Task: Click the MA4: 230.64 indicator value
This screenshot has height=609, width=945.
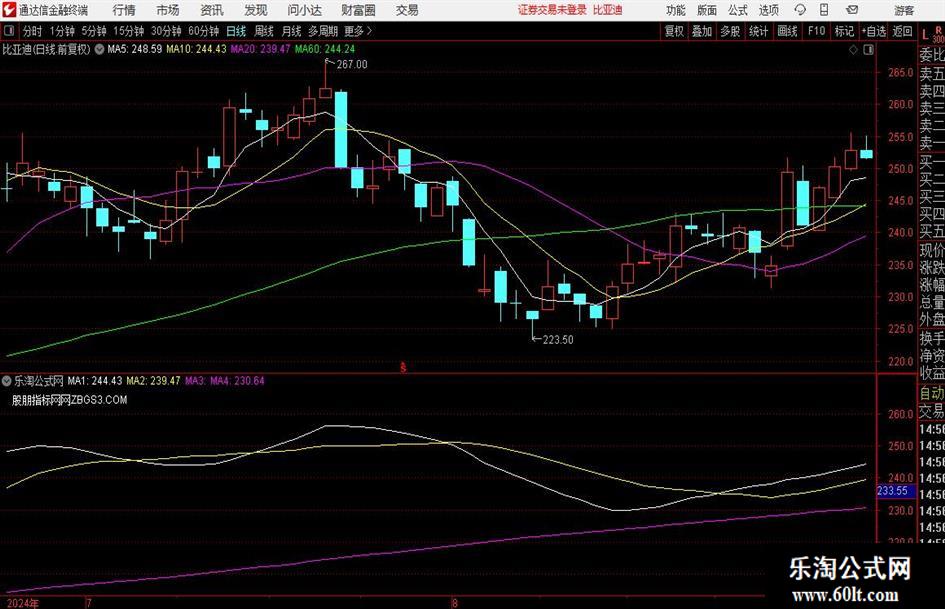Action: [x=237, y=380]
